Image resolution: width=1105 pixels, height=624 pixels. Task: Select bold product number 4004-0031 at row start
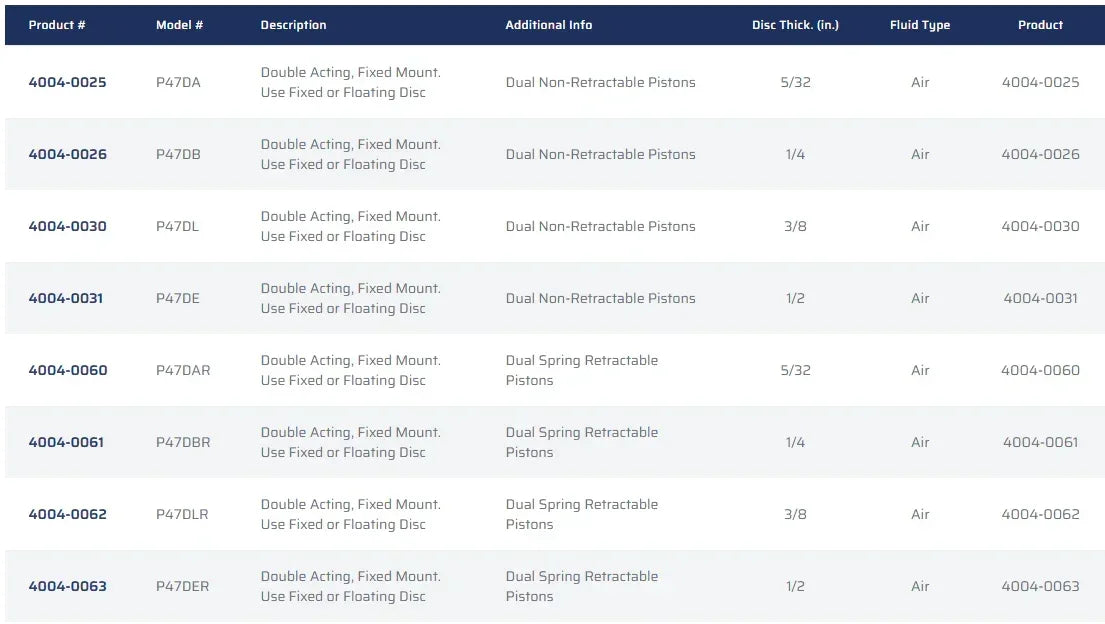[66, 298]
